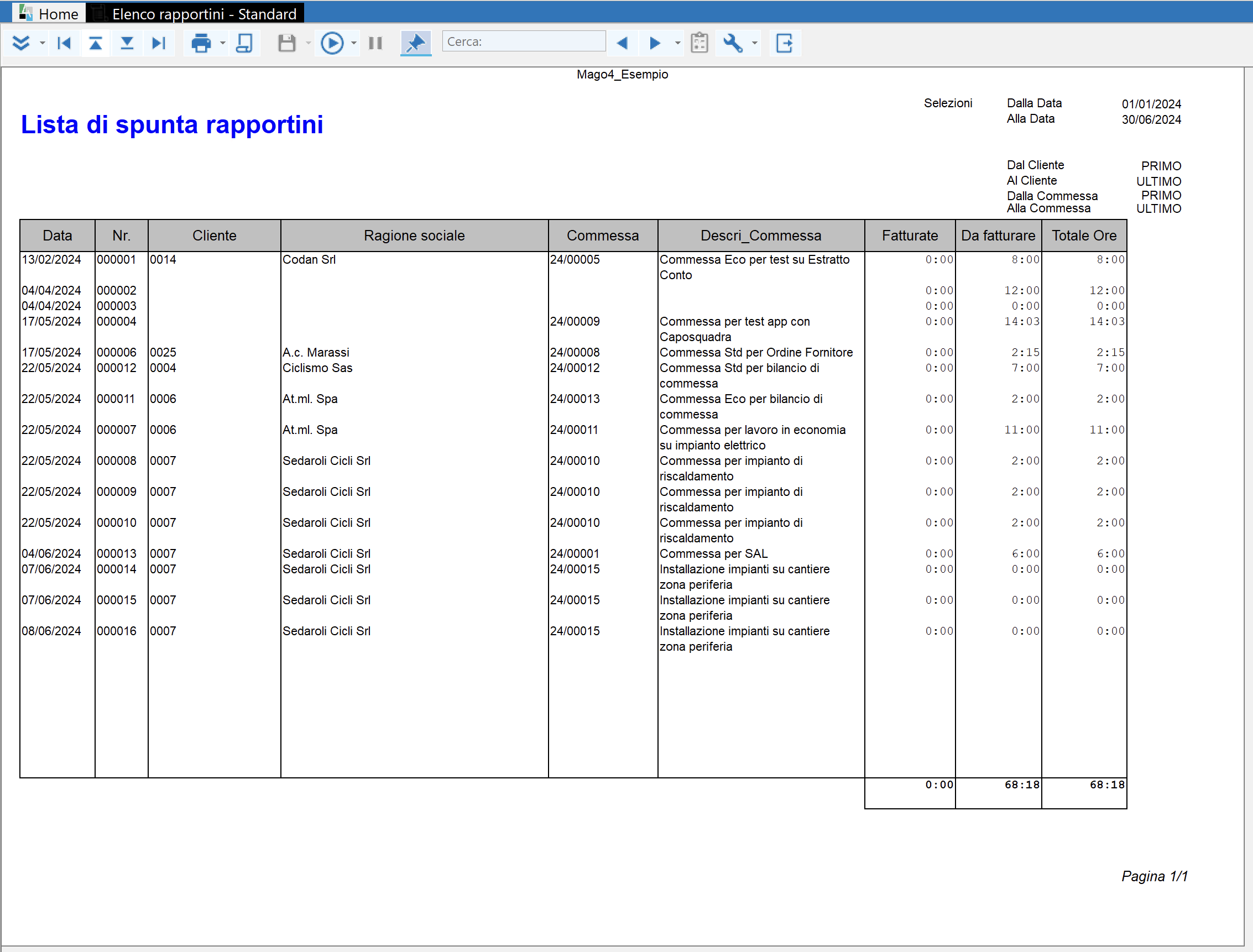
Task: Open the search options dropdown arrow
Action: tap(677, 43)
